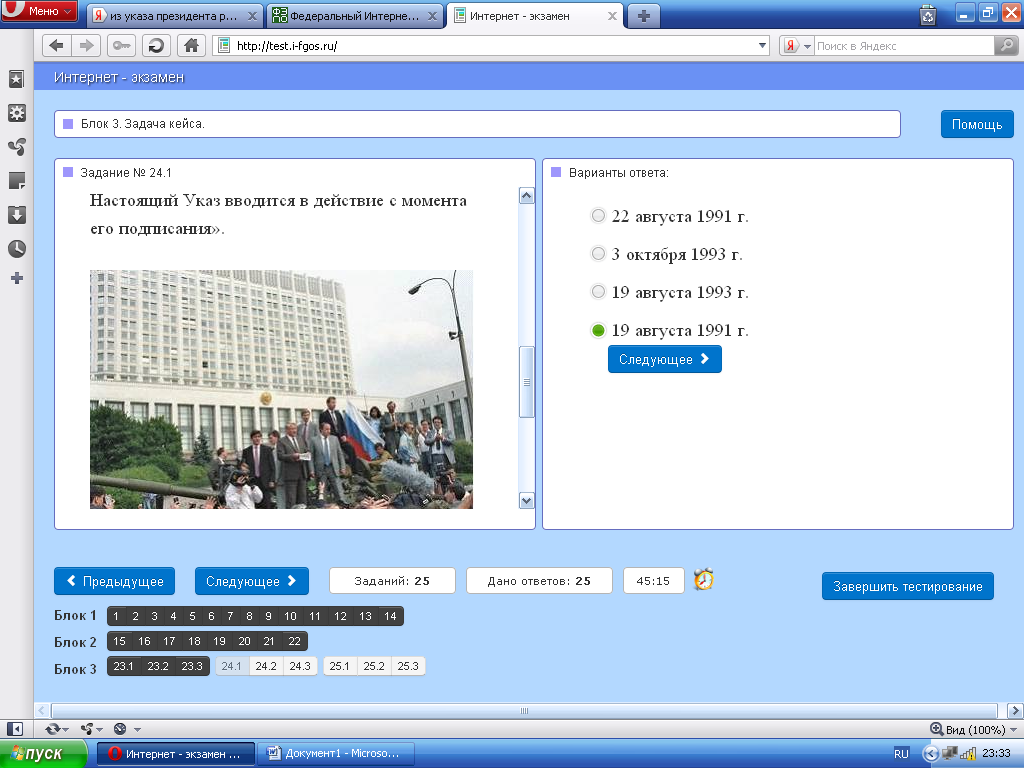Add a panel with the plus icon
This screenshot has height=768, width=1024.
(x=17, y=278)
